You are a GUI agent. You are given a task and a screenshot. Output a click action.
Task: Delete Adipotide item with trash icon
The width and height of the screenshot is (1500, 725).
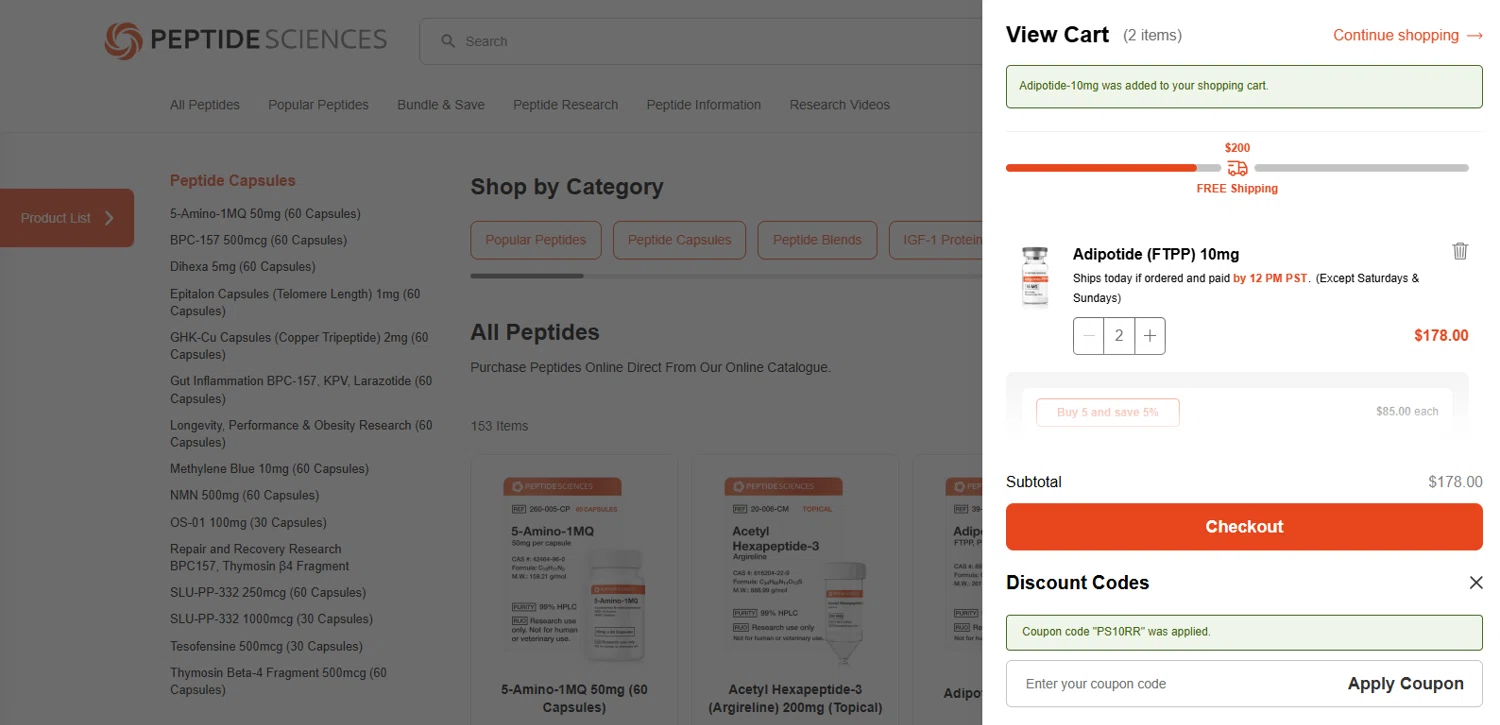1460,251
